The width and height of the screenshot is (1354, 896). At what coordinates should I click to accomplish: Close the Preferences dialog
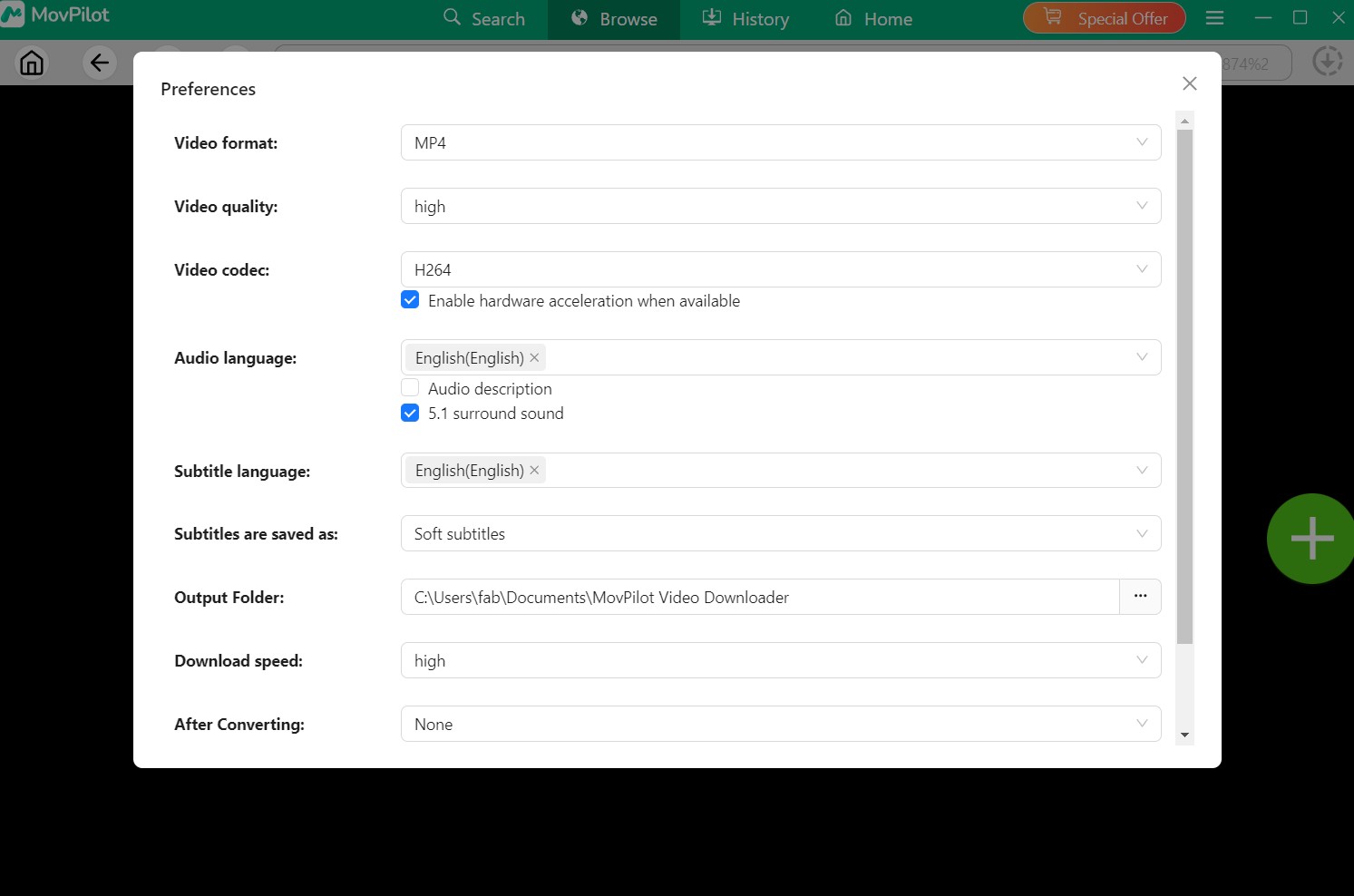click(x=1189, y=83)
